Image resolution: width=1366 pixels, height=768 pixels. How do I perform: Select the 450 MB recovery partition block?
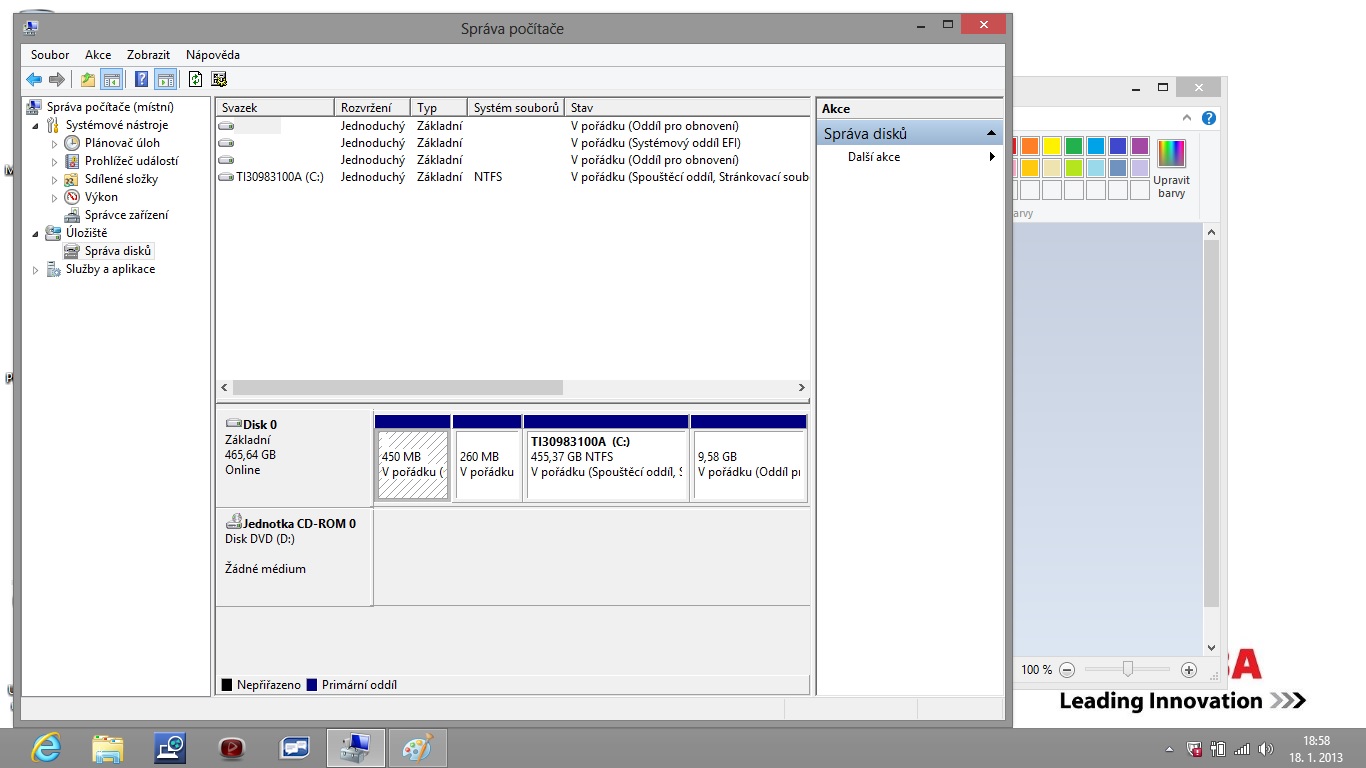tap(412, 465)
